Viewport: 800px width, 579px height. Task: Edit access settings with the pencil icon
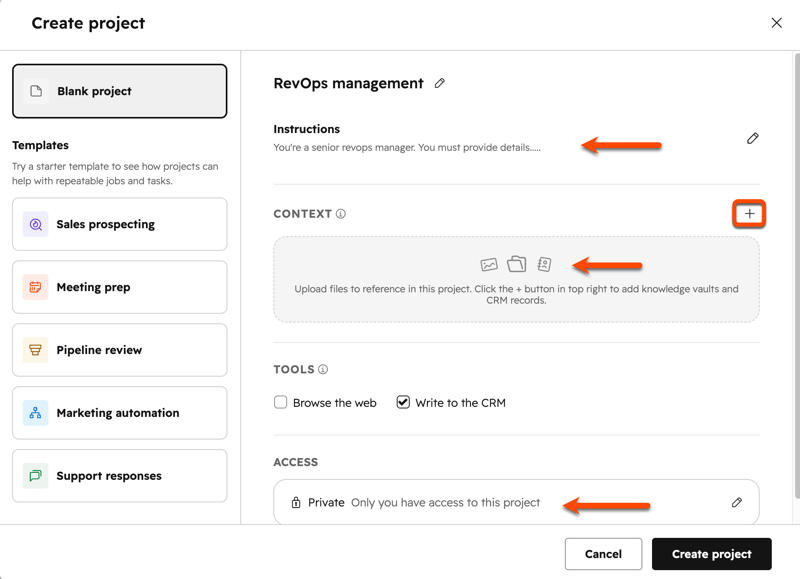pos(736,502)
